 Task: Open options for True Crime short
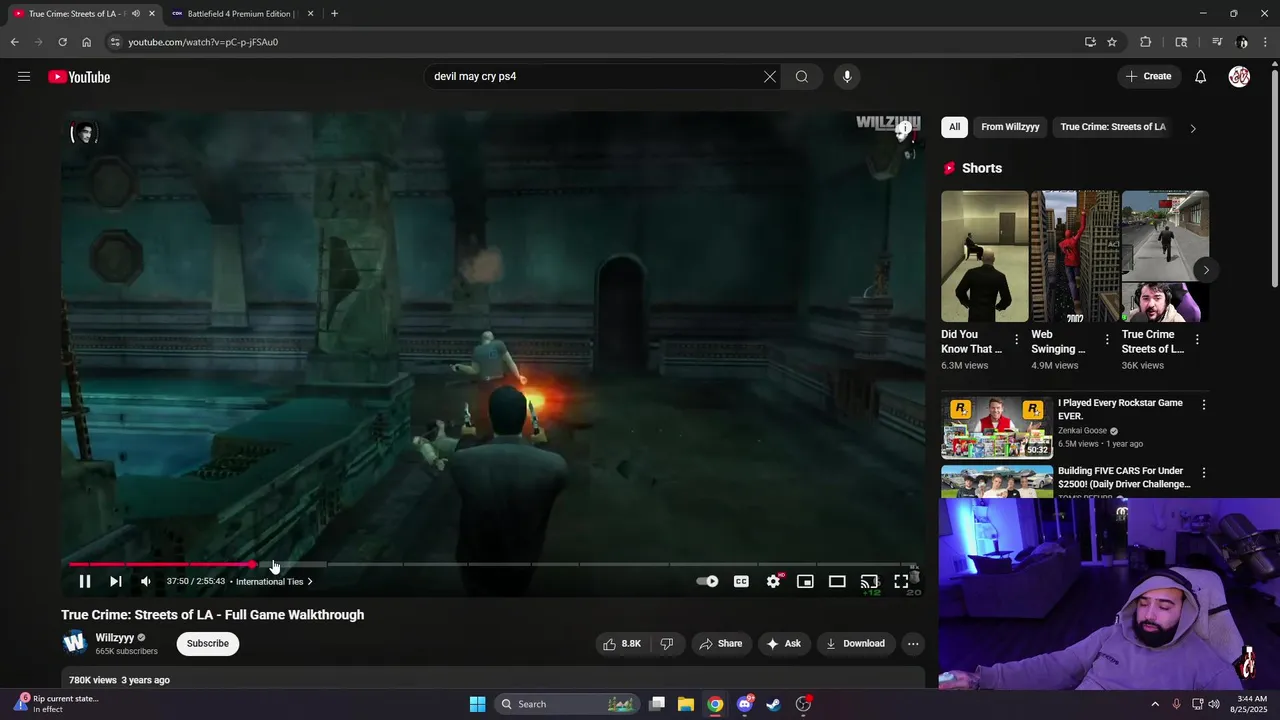[x=1197, y=340]
